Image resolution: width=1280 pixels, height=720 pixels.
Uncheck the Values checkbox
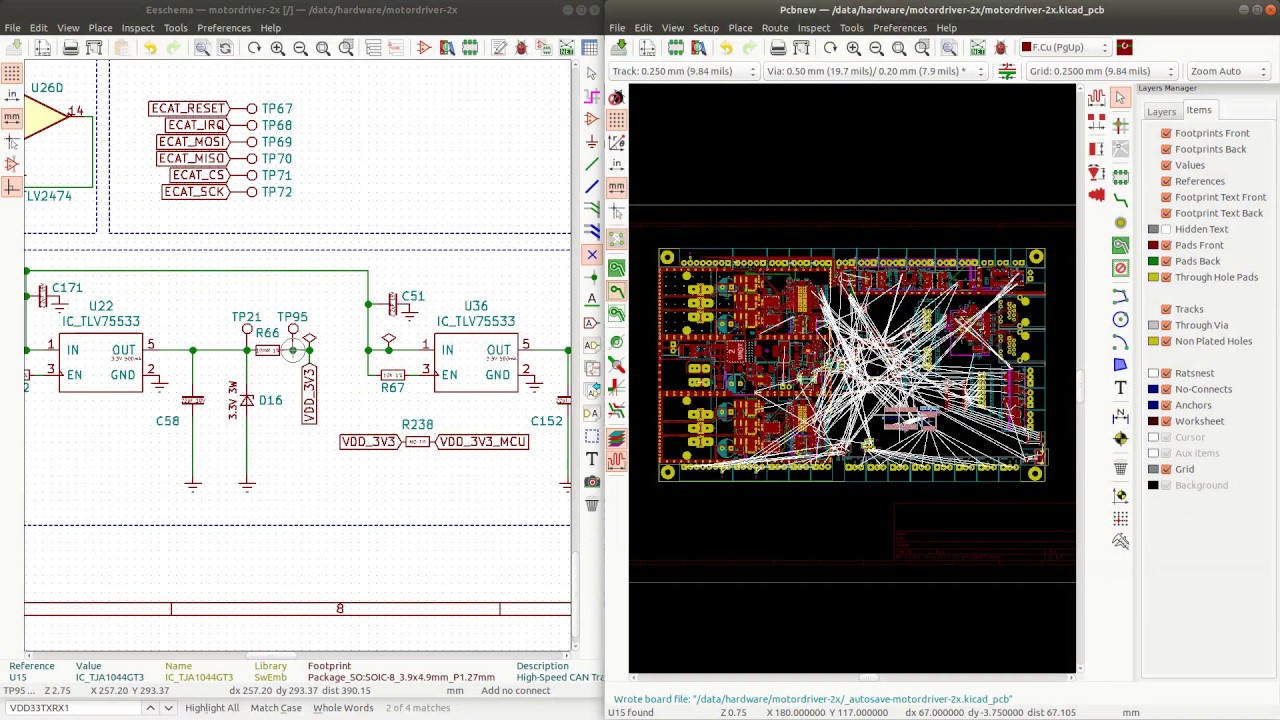click(x=1166, y=165)
